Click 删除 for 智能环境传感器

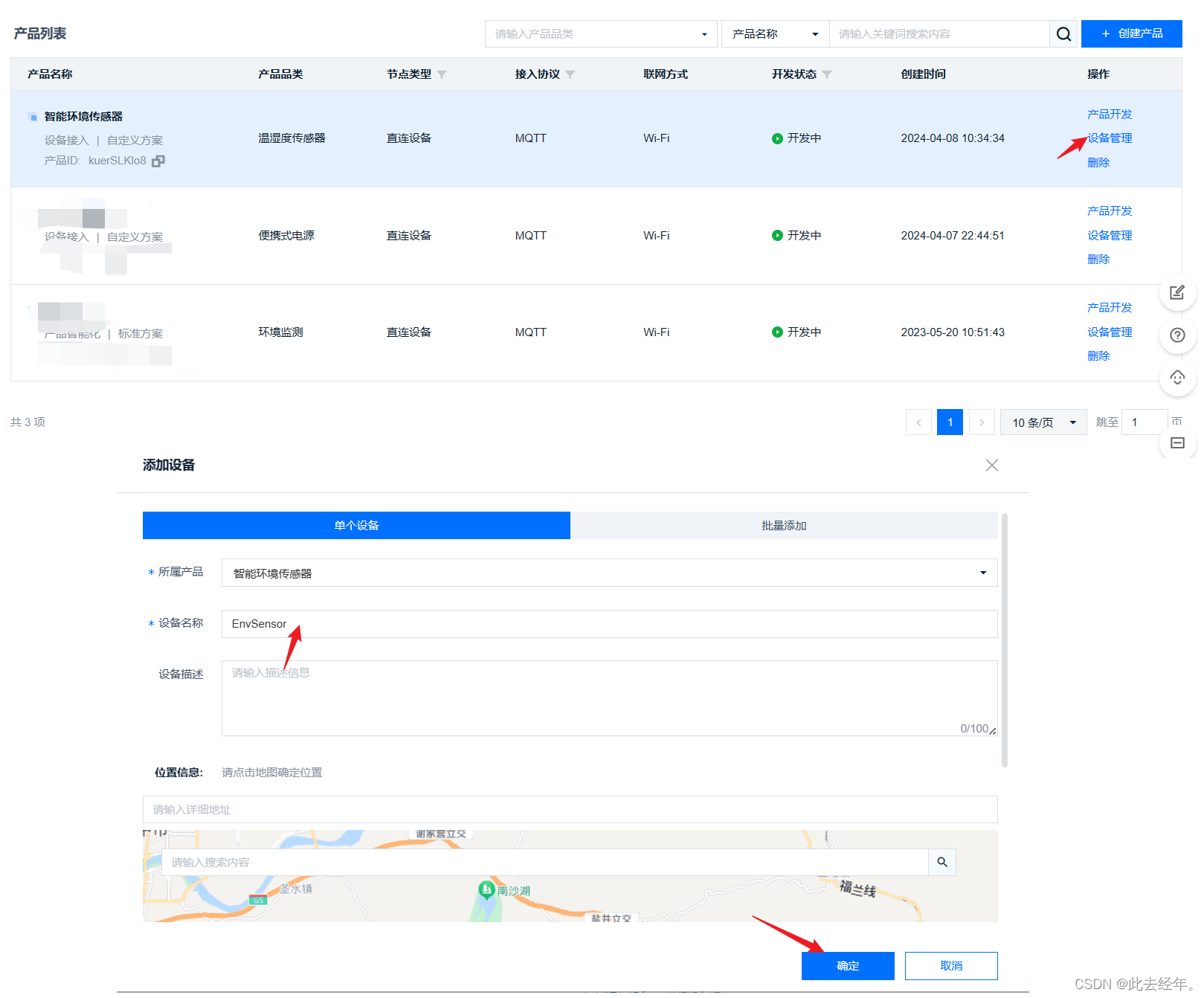coord(1098,163)
